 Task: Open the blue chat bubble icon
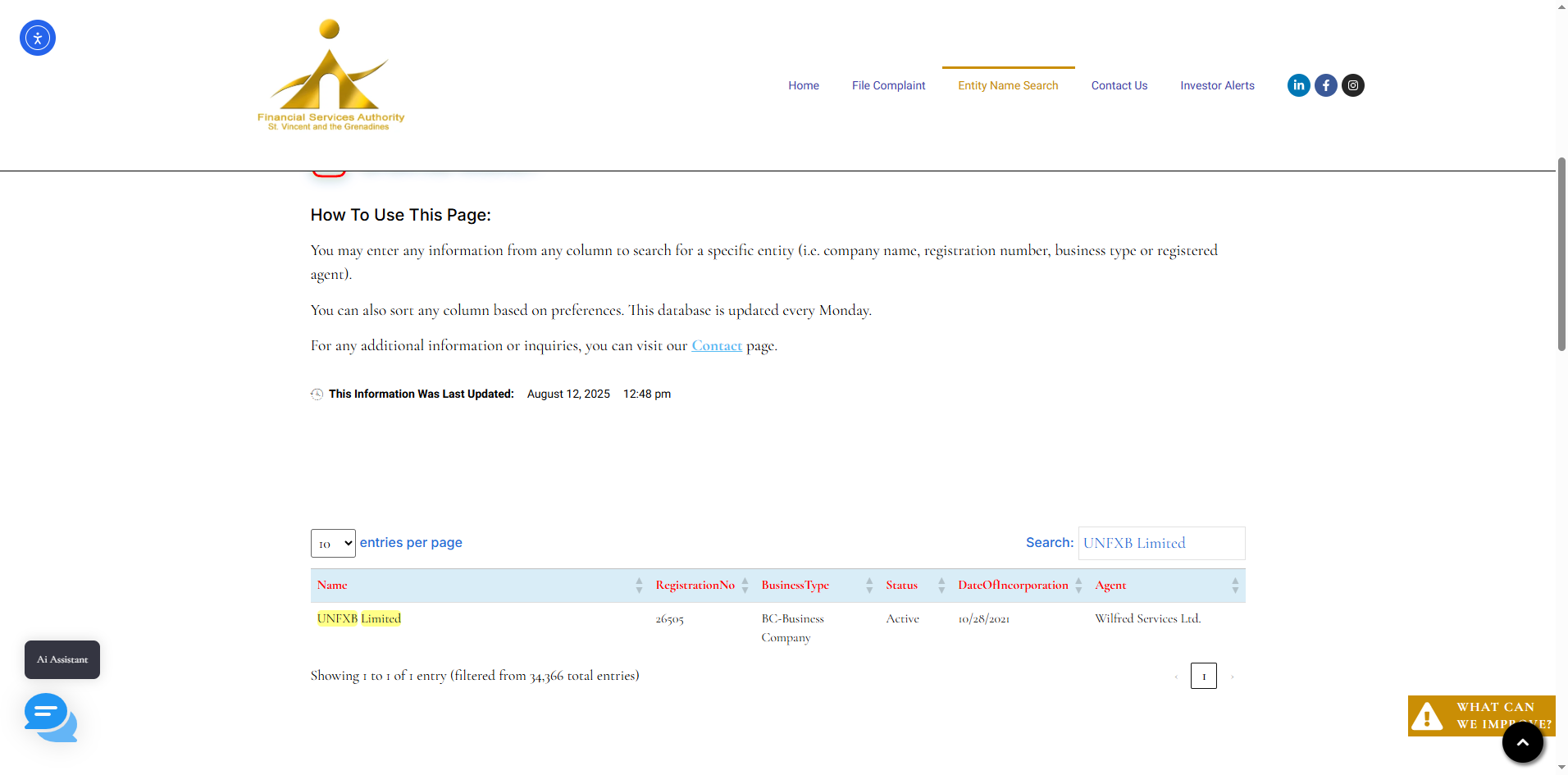[50, 717]
